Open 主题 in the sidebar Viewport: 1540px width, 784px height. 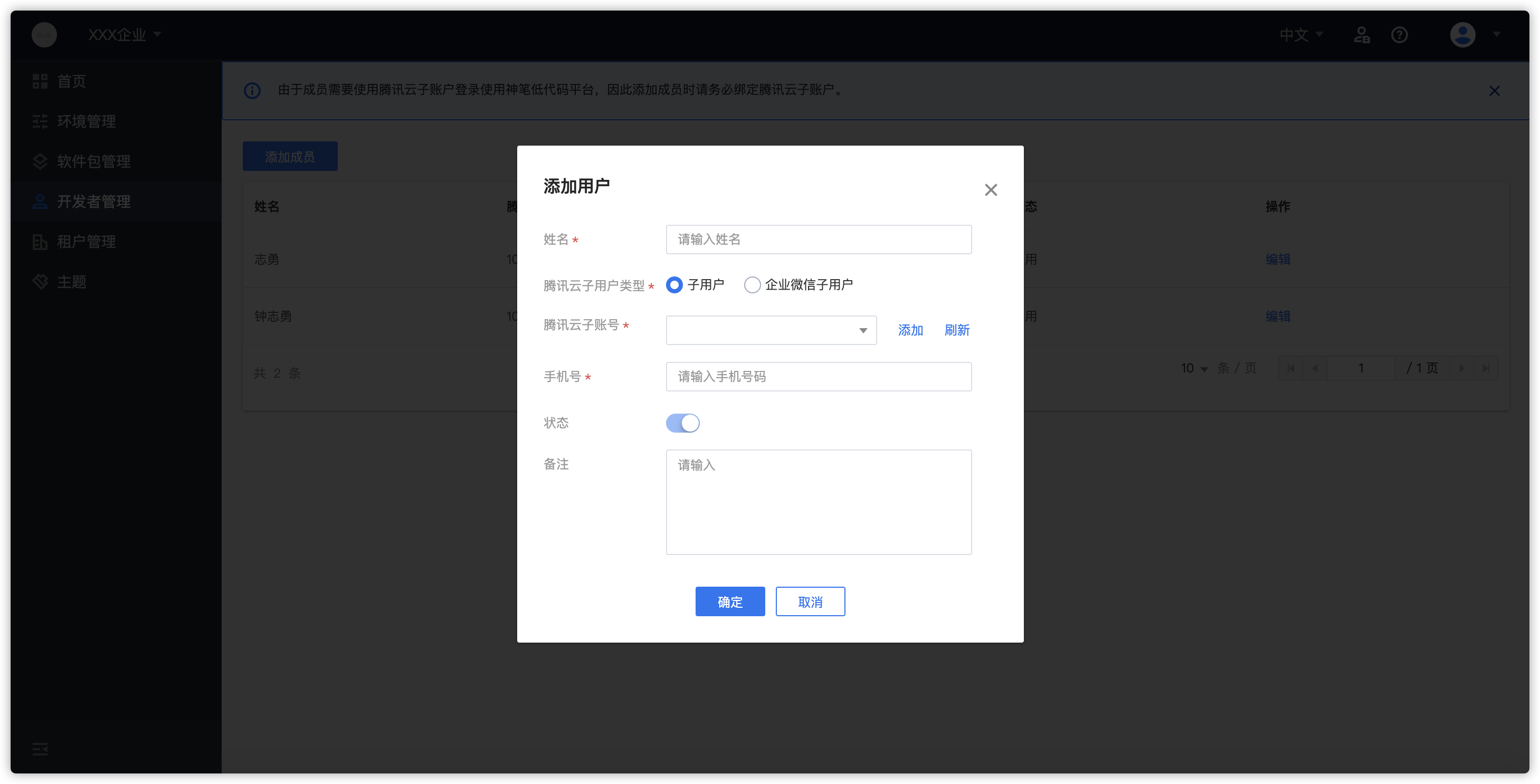pyautogui.click(x=116, y=281)
